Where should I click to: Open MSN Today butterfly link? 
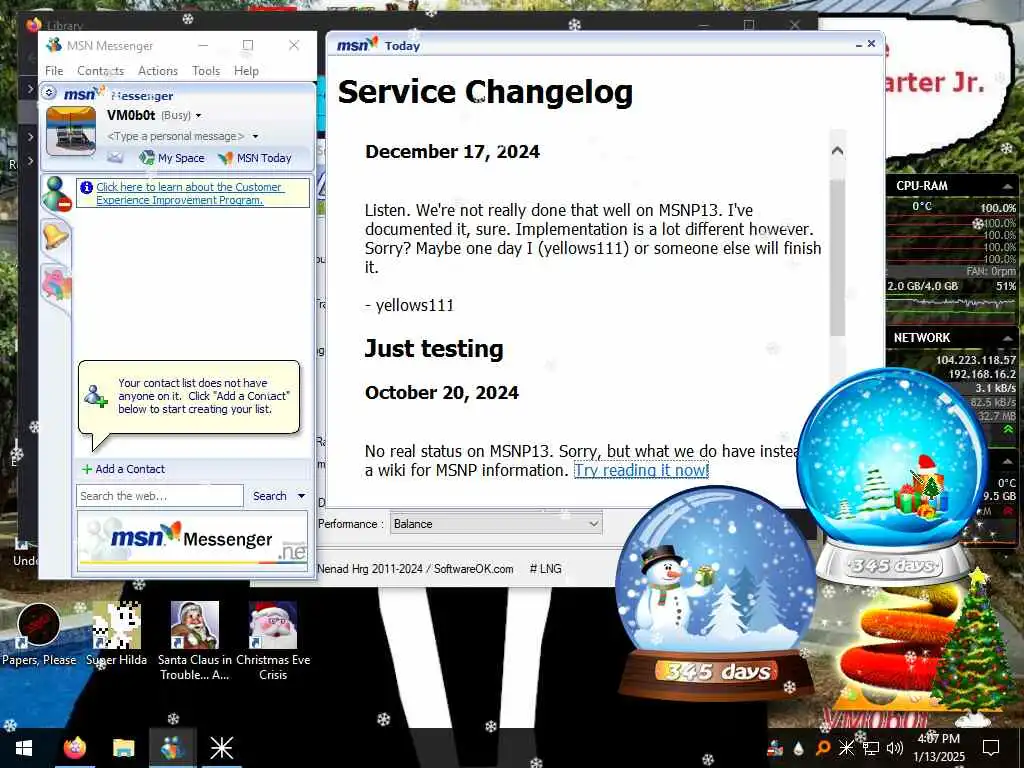click(255, 157)
